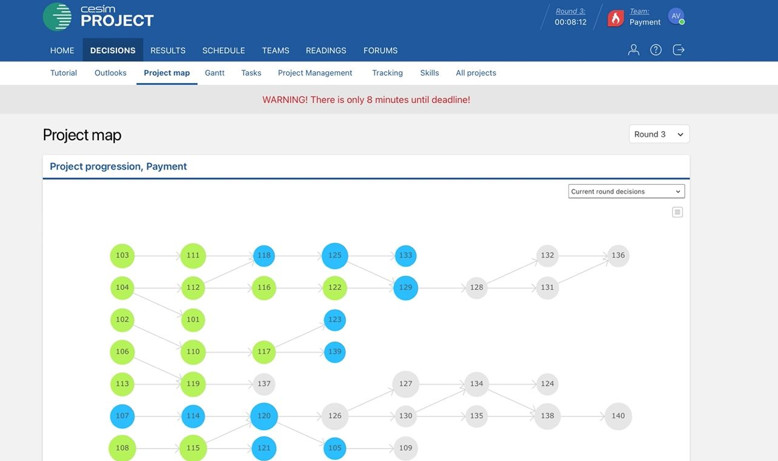Image resolution: width=778 pixels, height=461 pixels.
Task: Select green task node 103
Action: click(122, 256)
